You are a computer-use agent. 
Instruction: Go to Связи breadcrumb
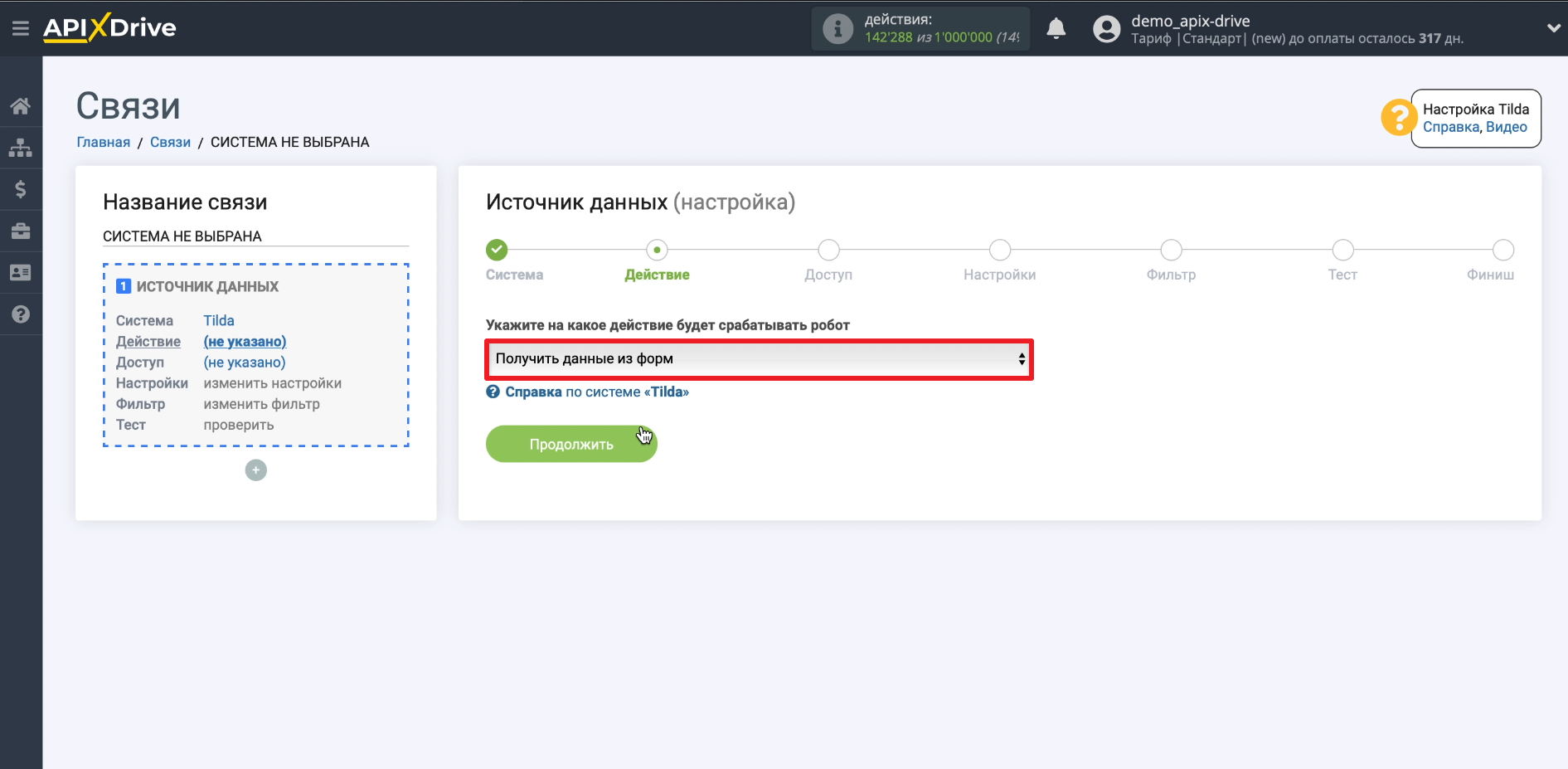click(170, 142)
